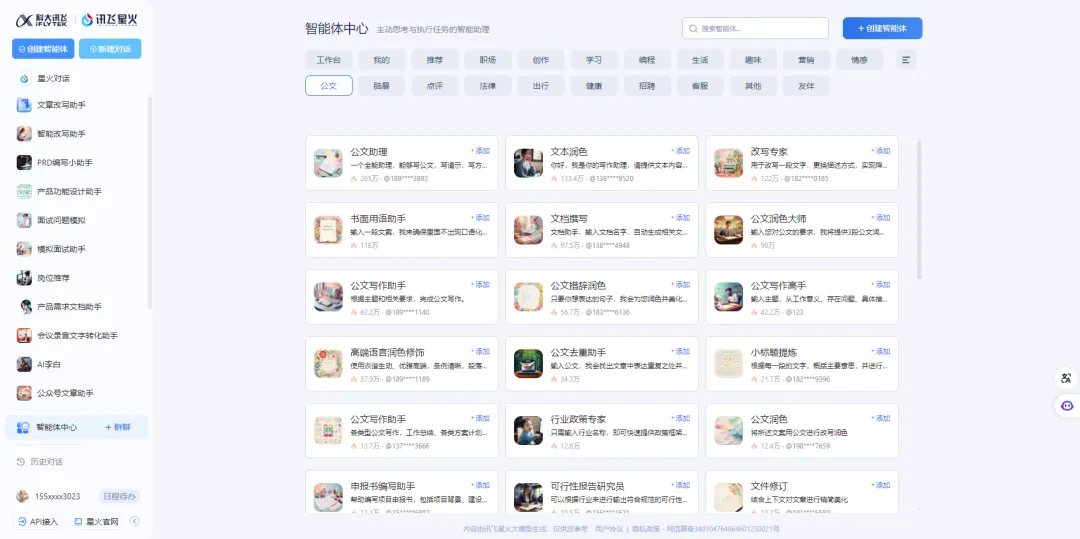Open 星火对话 icon in the sidebar

tap(24, 78)
